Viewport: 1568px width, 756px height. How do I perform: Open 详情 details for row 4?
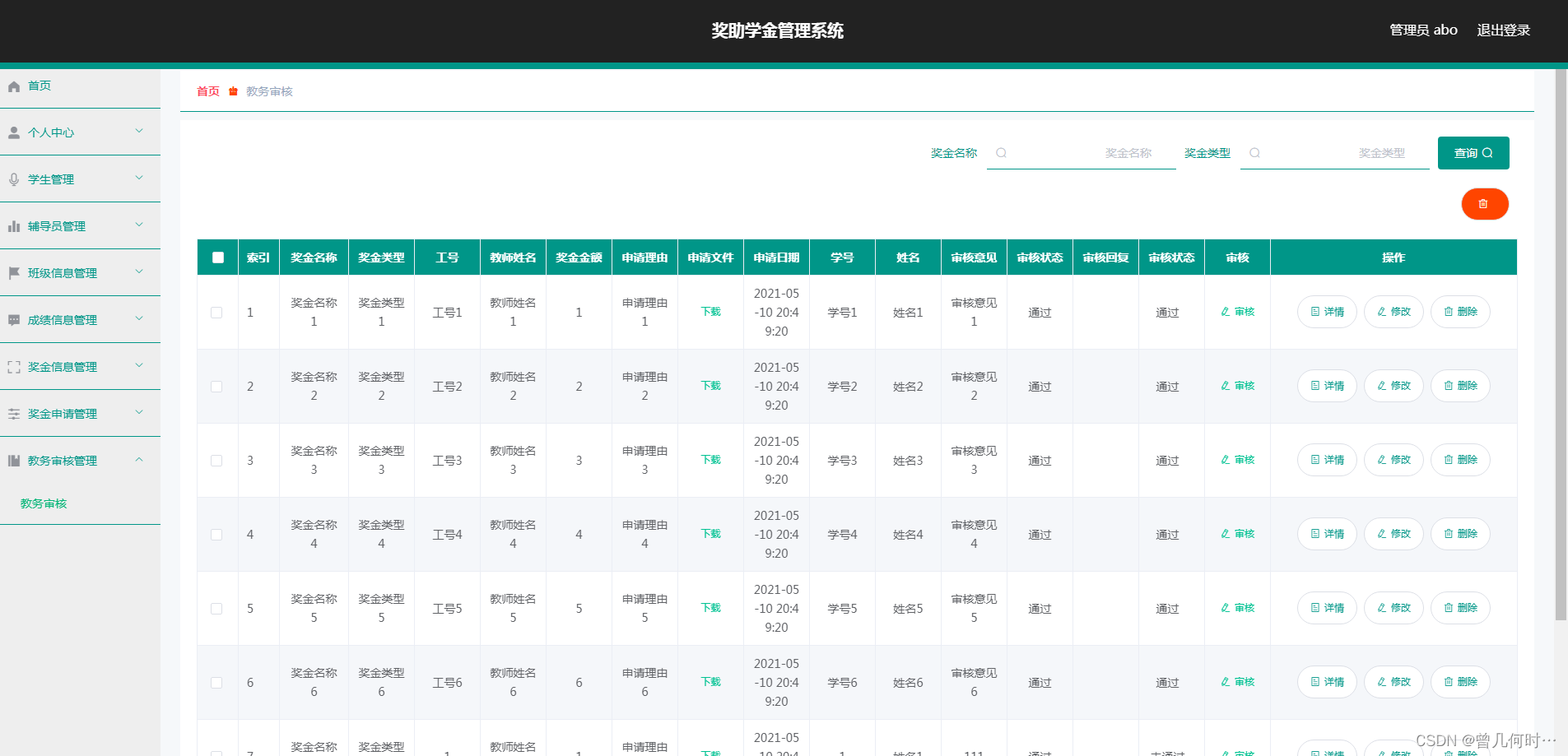[x=1327, y=534]
